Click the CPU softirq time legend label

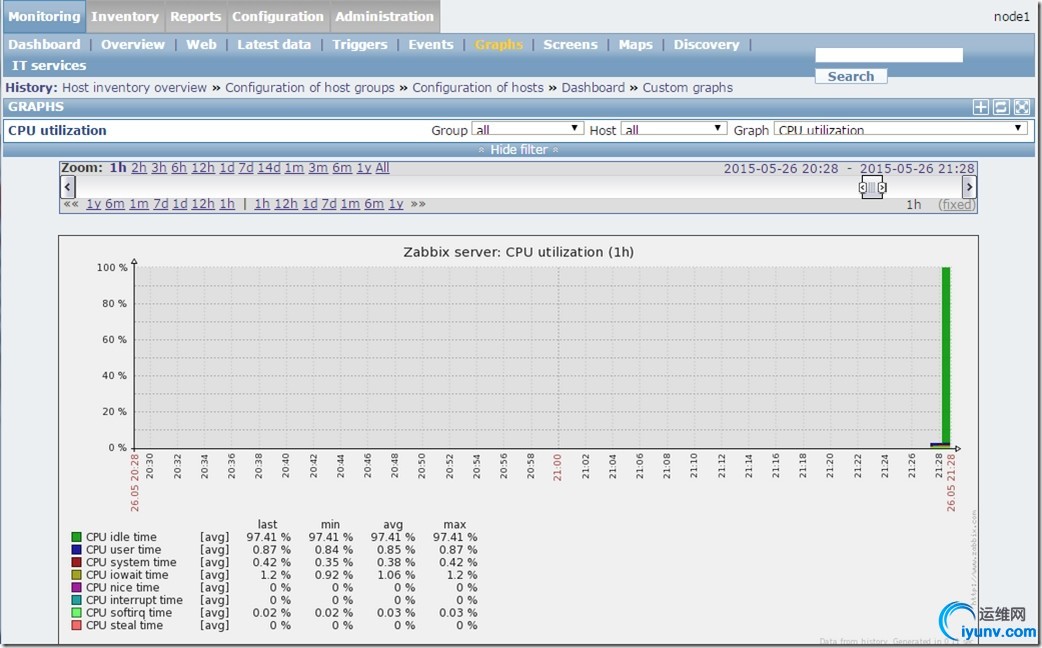pyautogui.click(x=129, y=613)
